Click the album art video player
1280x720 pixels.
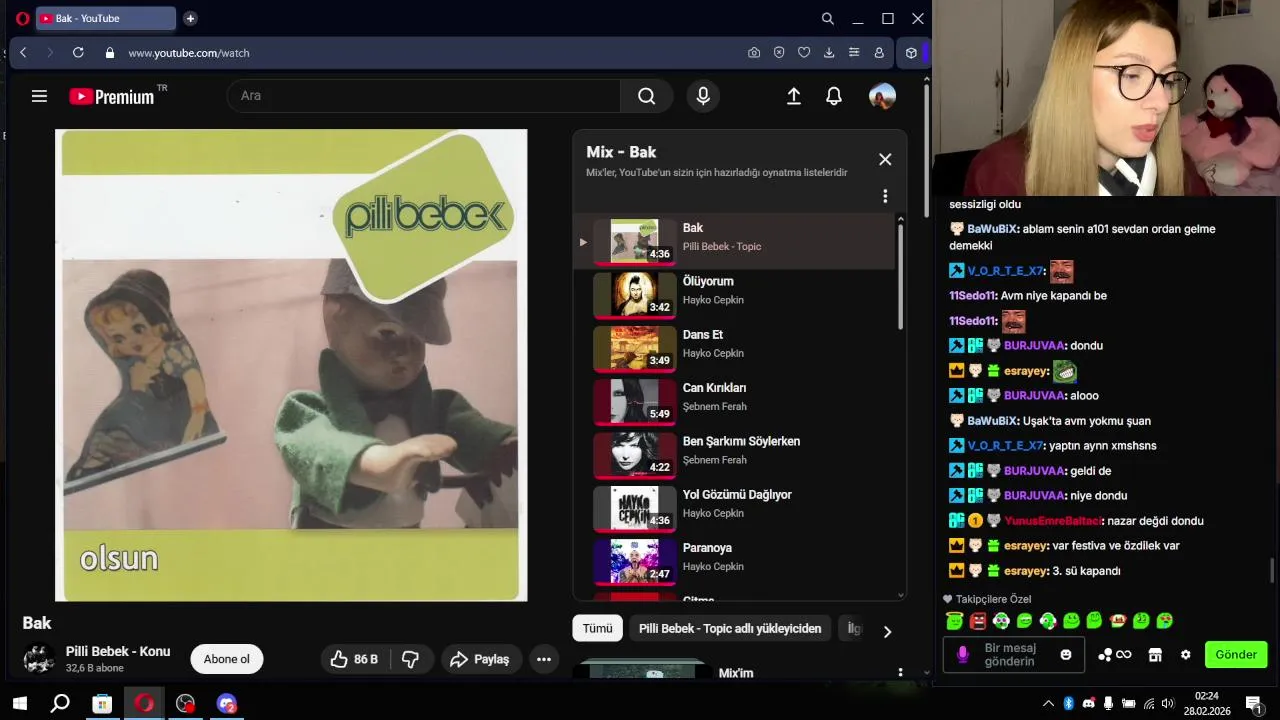pyautogui.click(x=291, y=365)
